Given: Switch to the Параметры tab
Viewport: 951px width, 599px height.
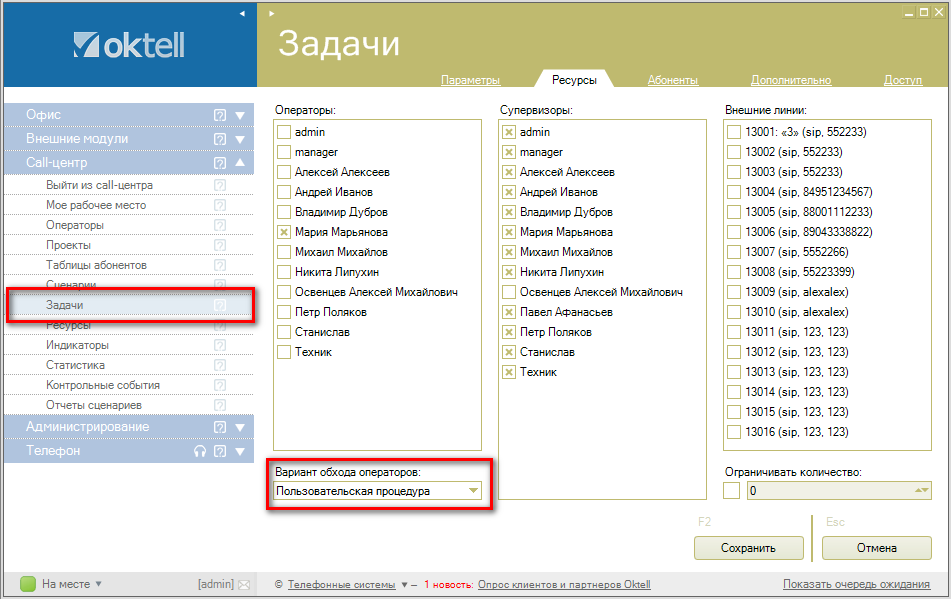Looking at the screenshot, I should (470, 80).
